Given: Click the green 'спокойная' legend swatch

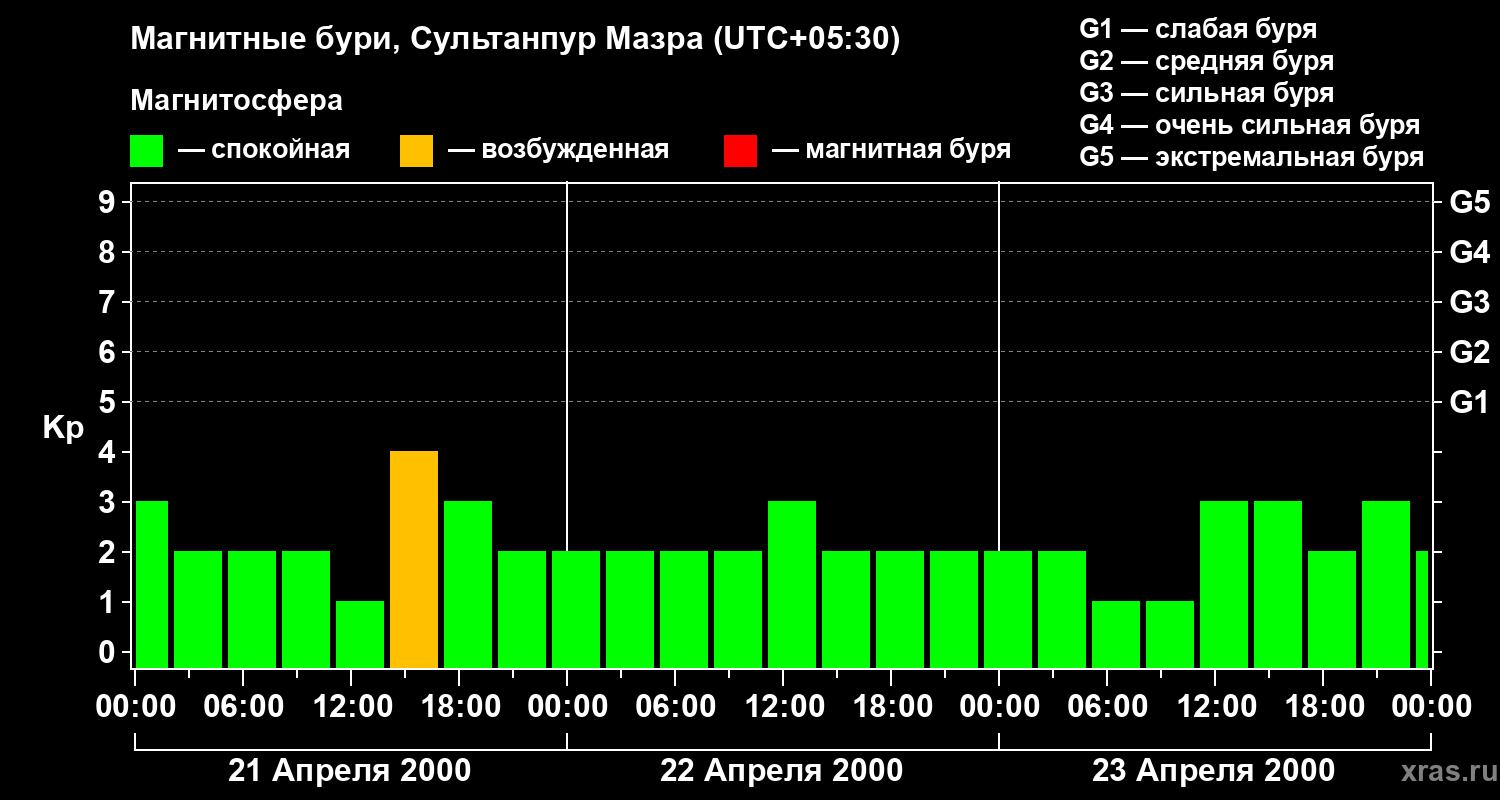Looking at the screenshot, I should click(x=147, y=151).
